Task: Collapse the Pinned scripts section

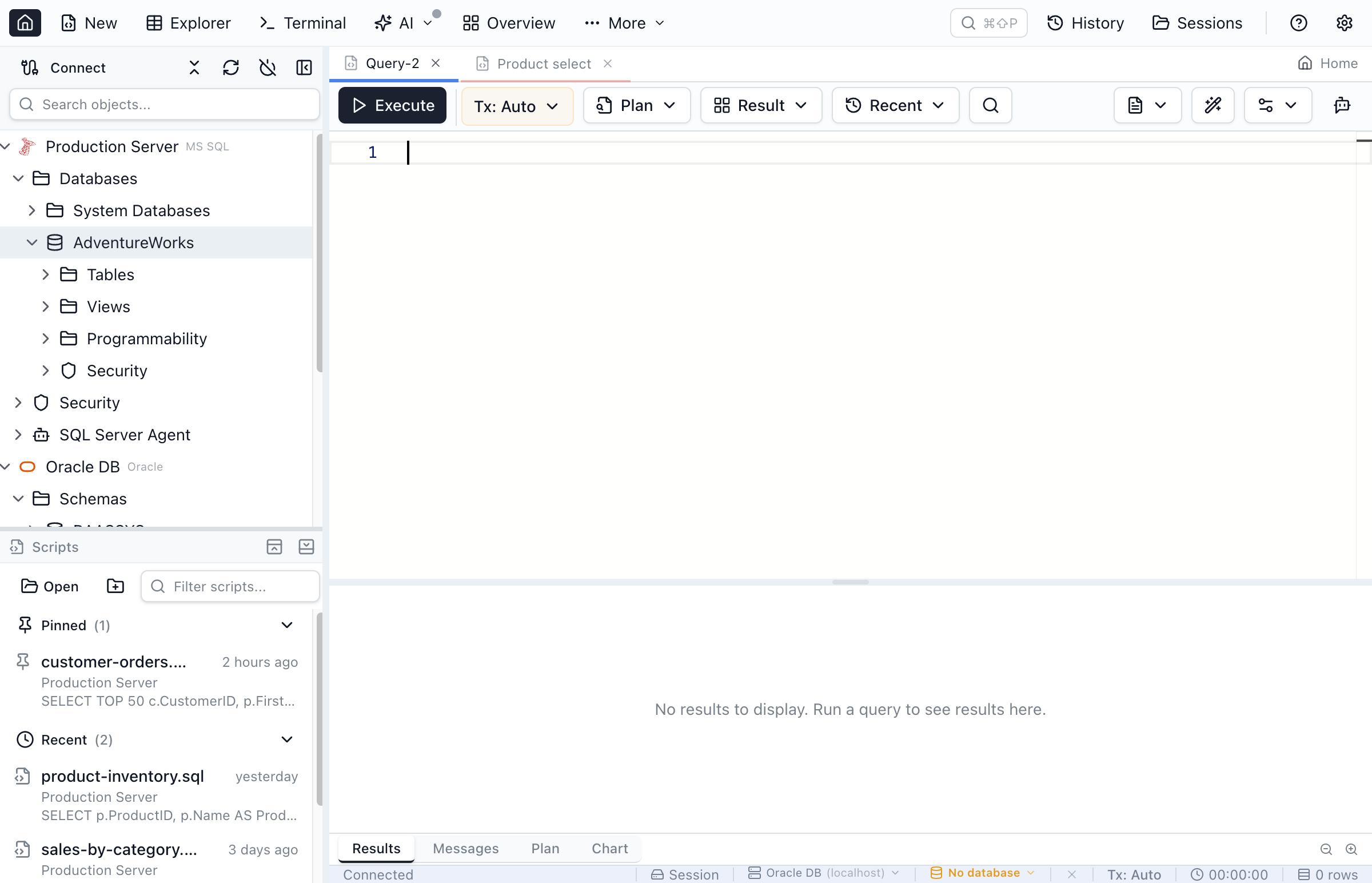Action: click(287, 626)
